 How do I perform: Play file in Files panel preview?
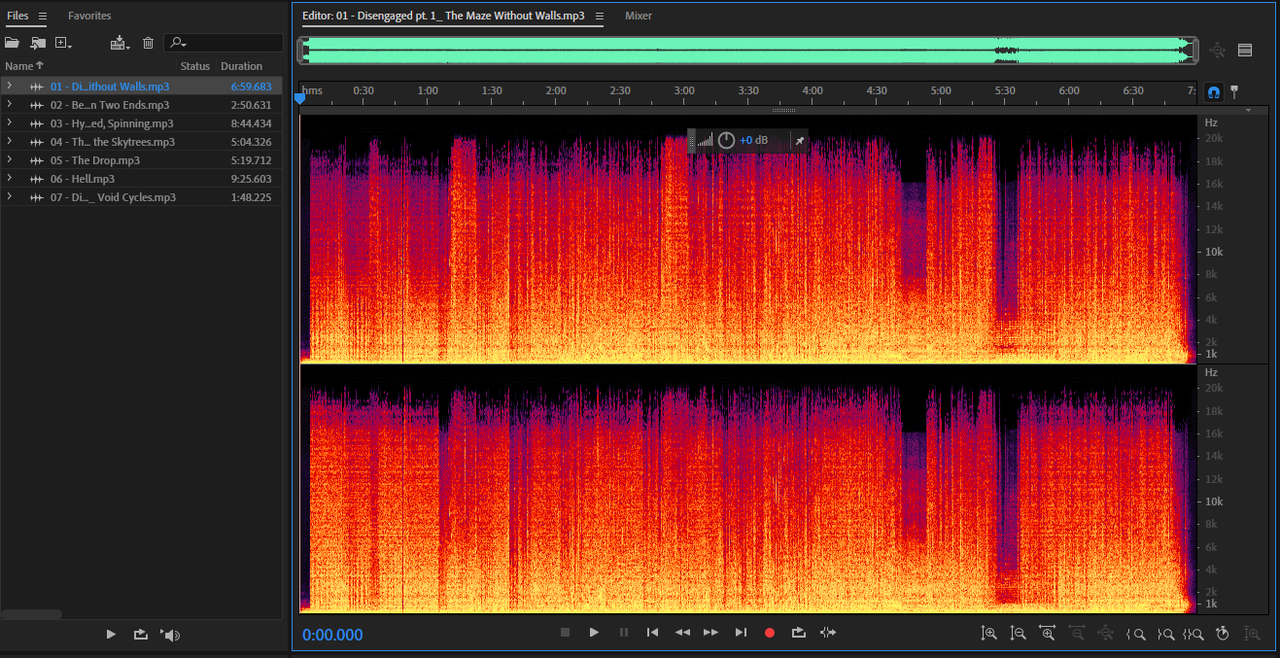111,634
